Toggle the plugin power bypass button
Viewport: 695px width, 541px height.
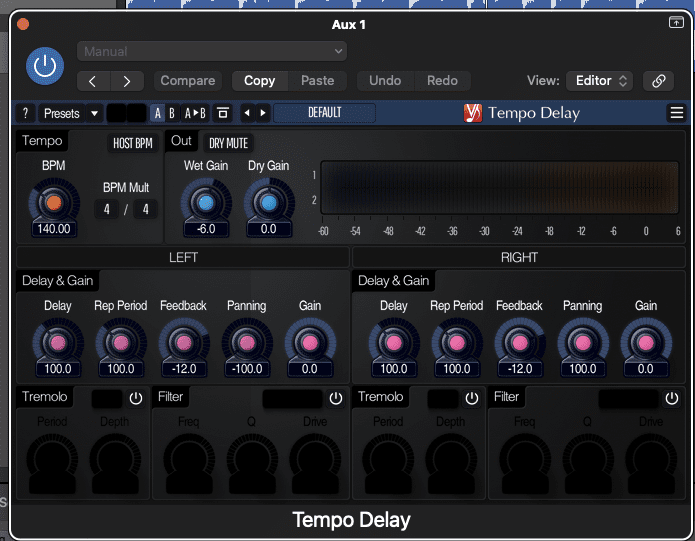point(45,66)
